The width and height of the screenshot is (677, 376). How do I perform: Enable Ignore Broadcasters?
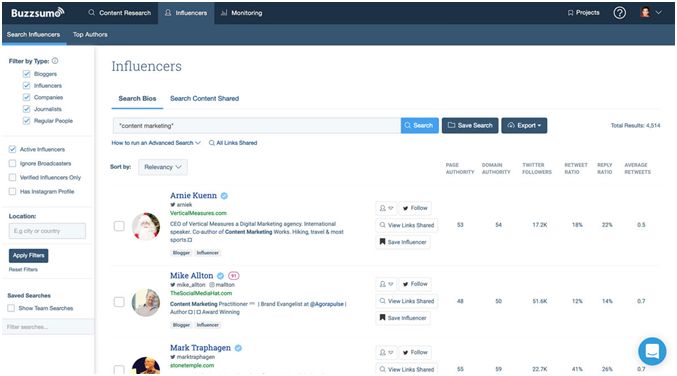[x=12, y=163]
